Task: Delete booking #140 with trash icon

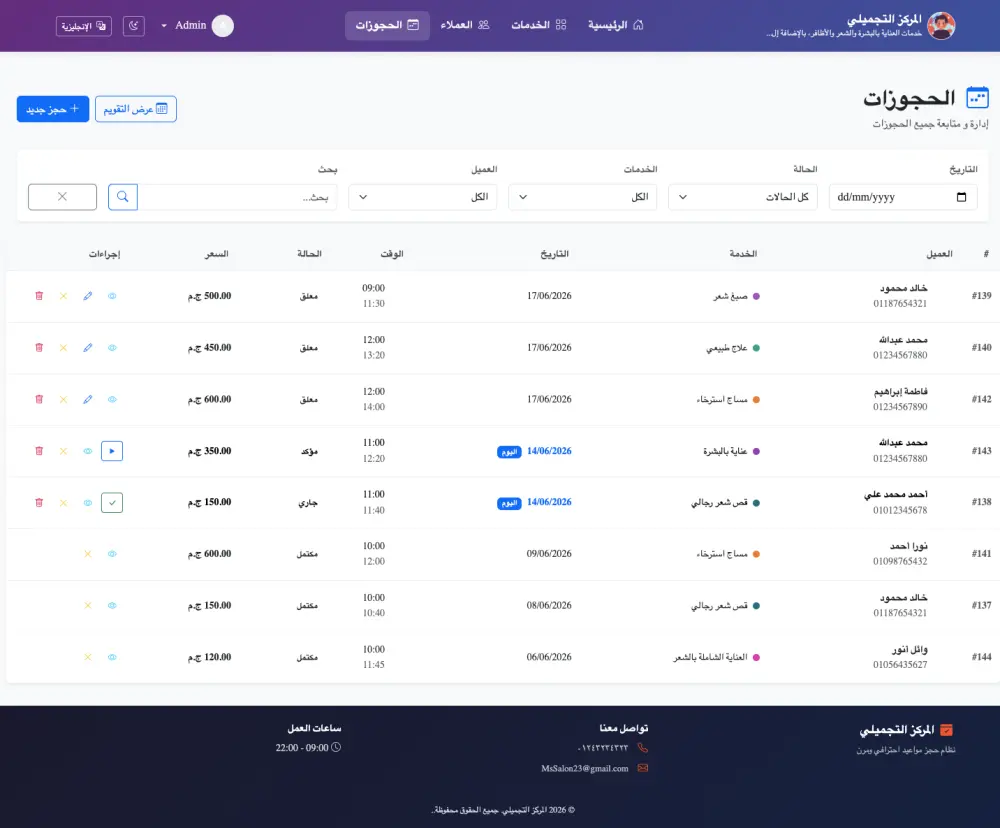Action: click(39, 348)
